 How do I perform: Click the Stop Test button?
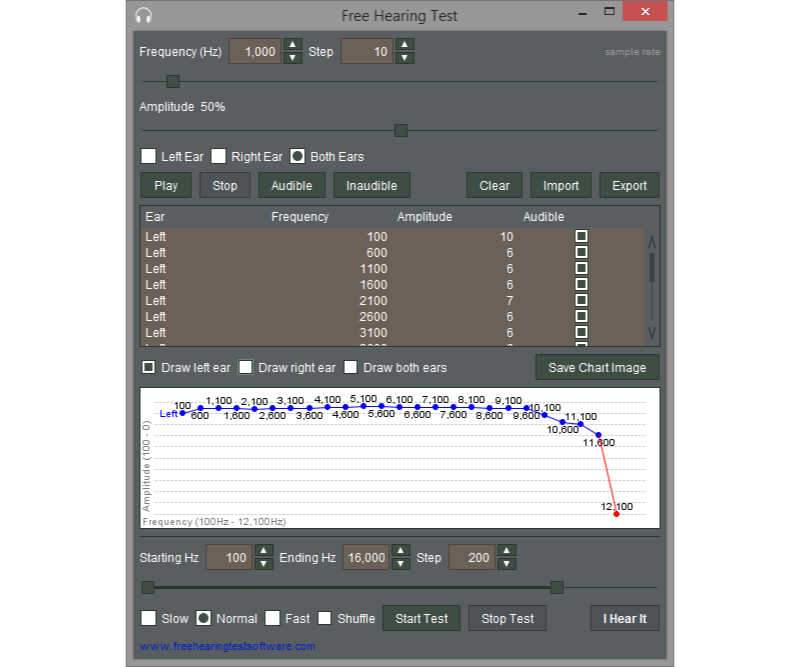tap(507, 618)
